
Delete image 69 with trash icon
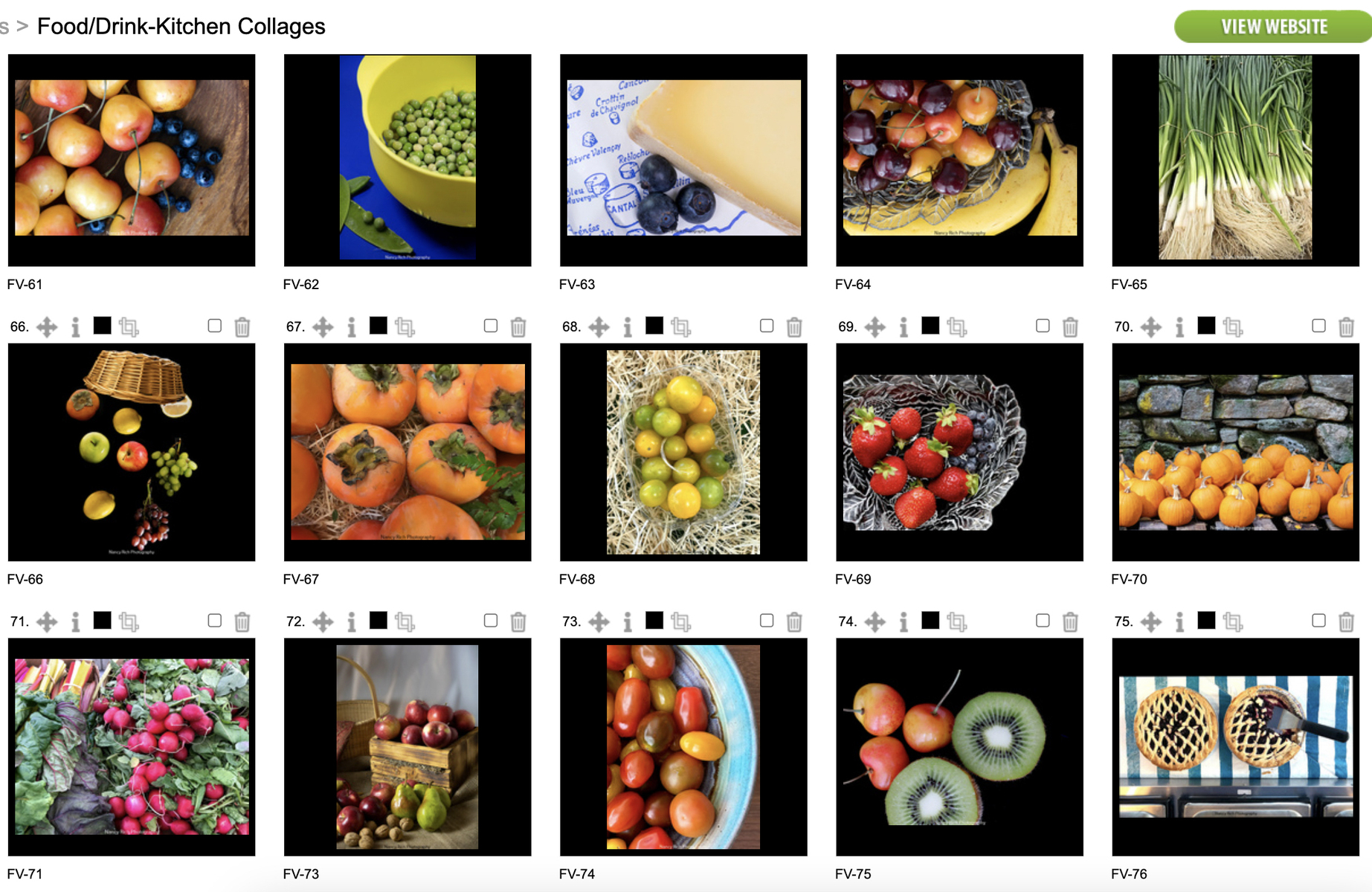pos(1070,327)
